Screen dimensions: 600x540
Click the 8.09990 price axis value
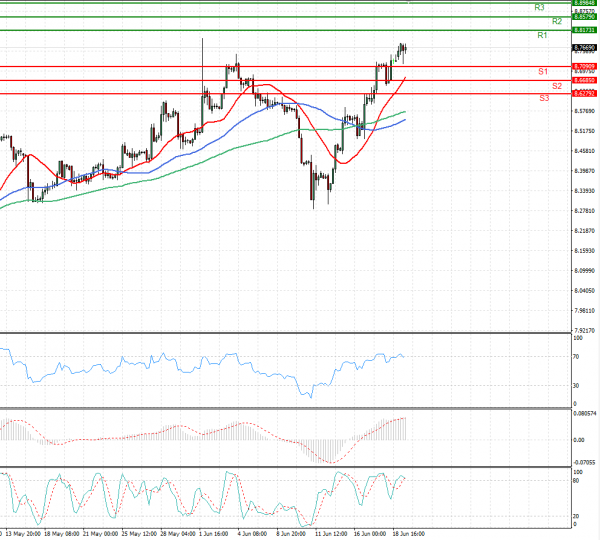(584, 271)
